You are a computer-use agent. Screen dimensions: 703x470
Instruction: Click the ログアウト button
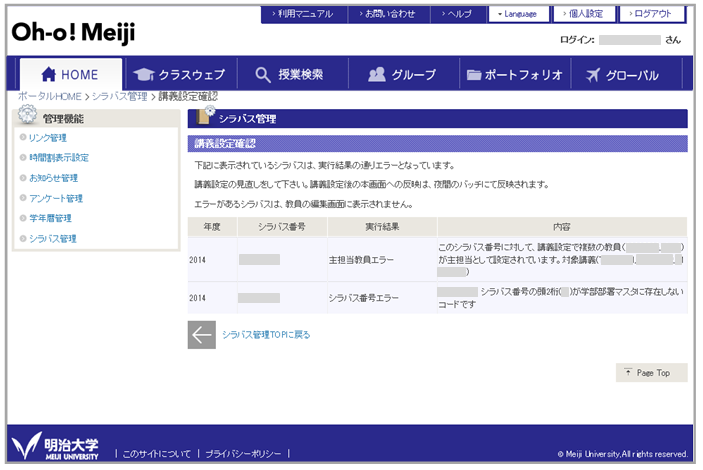pos(652,14)
